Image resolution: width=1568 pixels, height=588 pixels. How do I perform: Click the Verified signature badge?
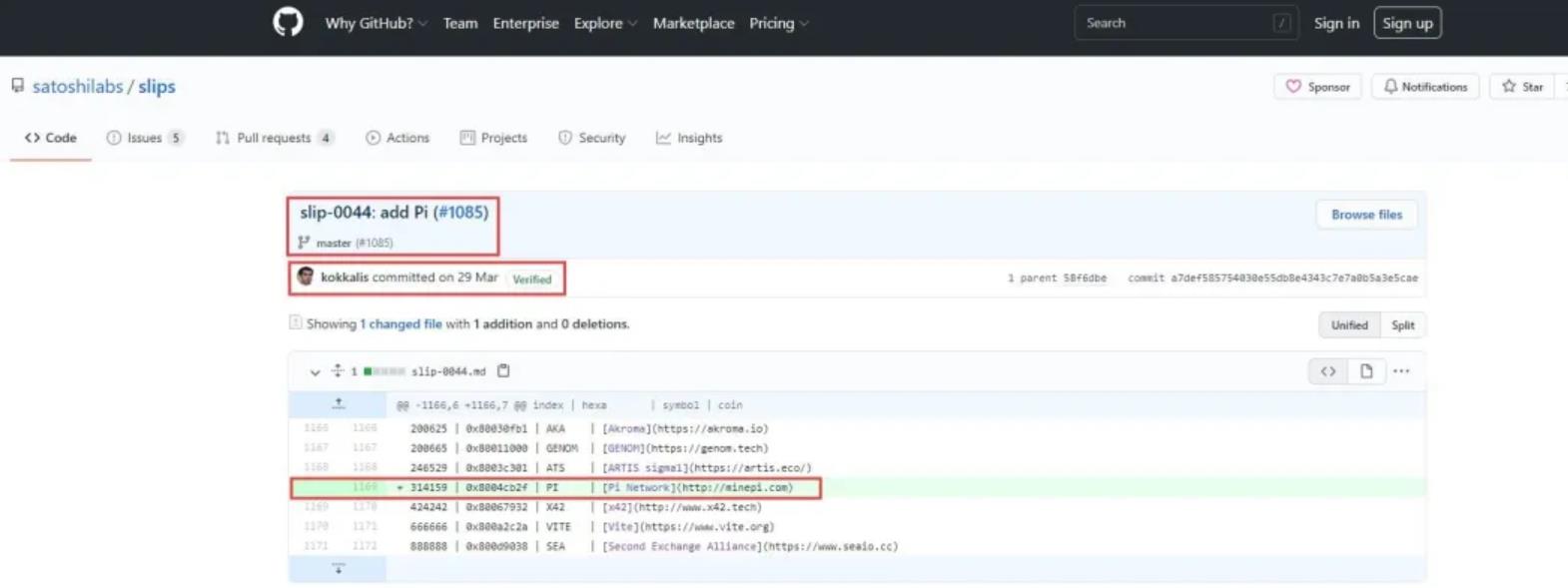[531, 280]
